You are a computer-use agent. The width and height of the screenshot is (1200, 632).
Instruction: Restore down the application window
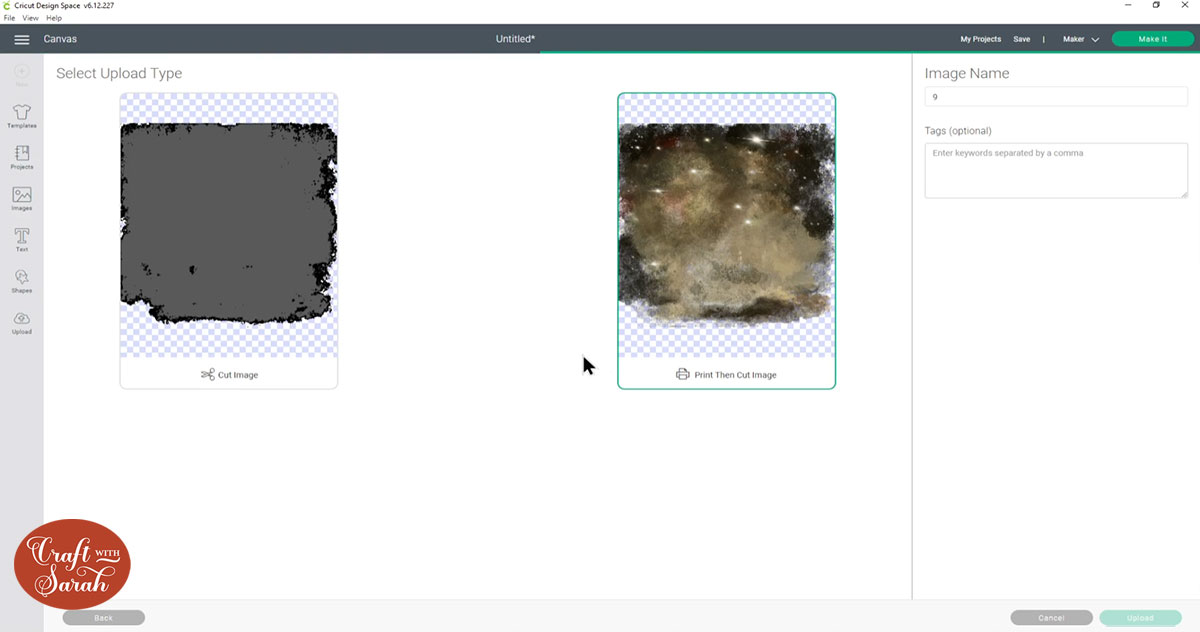[1156, 5]
